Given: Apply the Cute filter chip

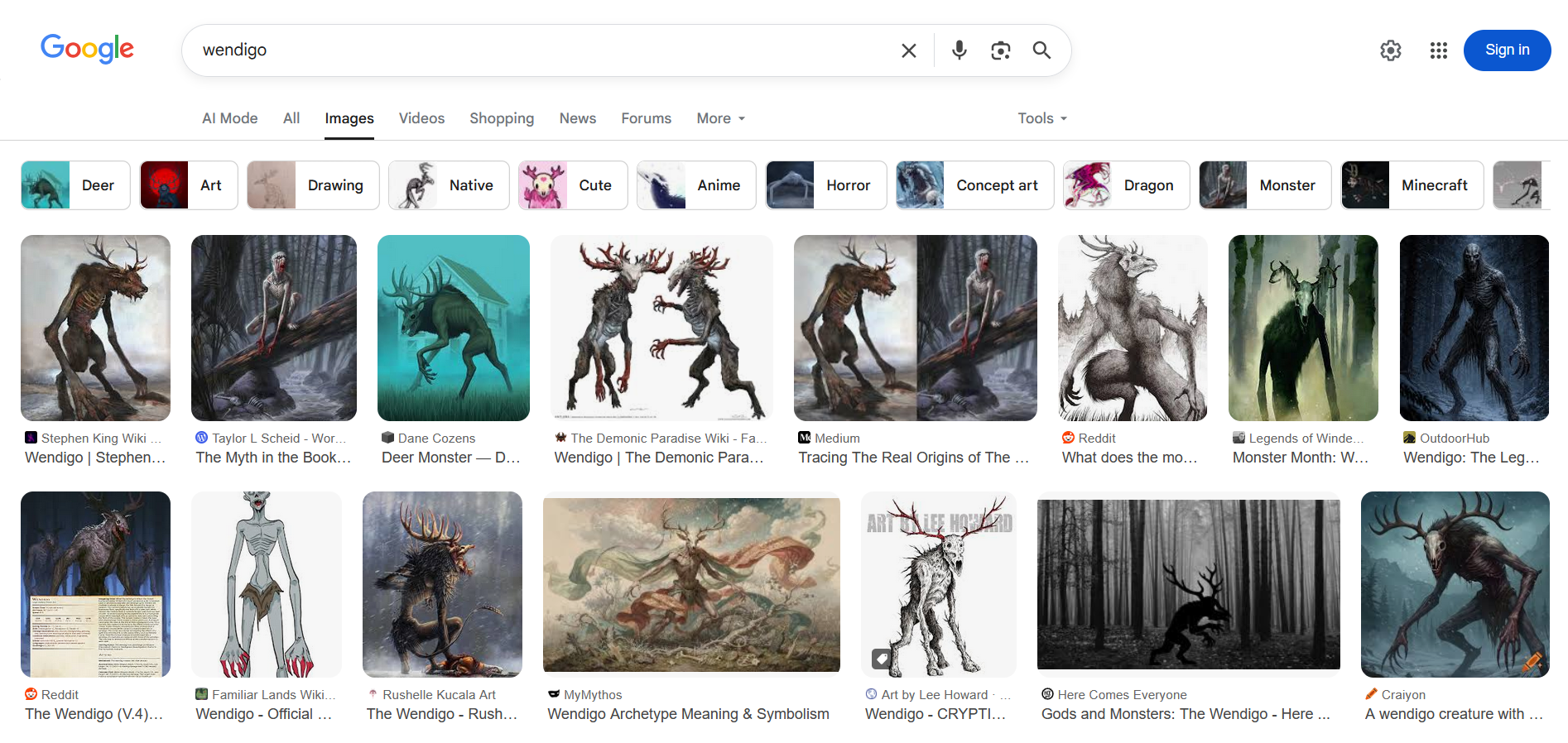Looking at the screenshot, I should coord(573,185).
